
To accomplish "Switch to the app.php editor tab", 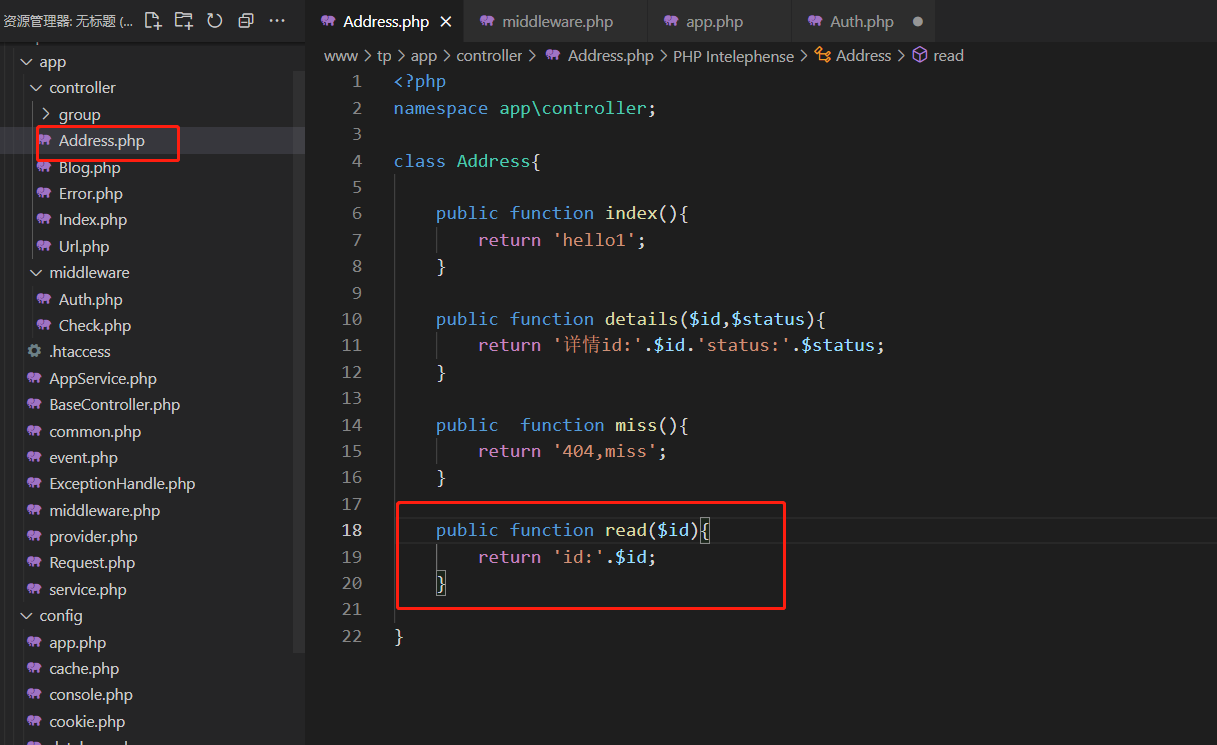I will coord(719,21).
